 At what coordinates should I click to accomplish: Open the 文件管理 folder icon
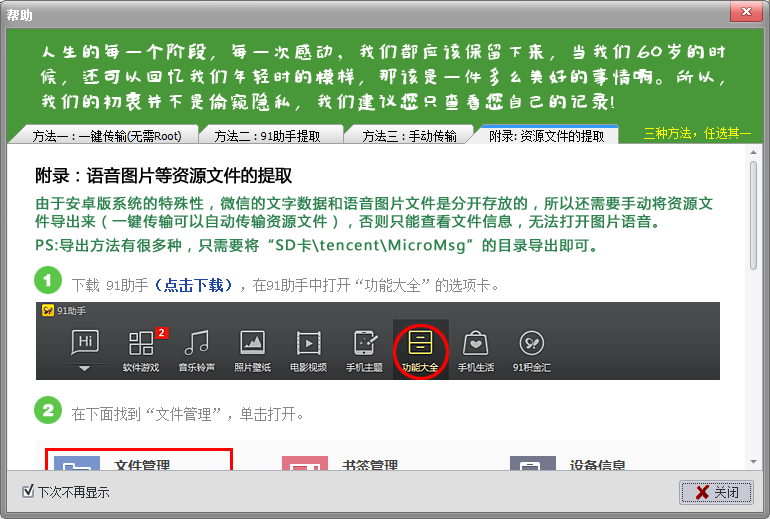tap(71, 466)
